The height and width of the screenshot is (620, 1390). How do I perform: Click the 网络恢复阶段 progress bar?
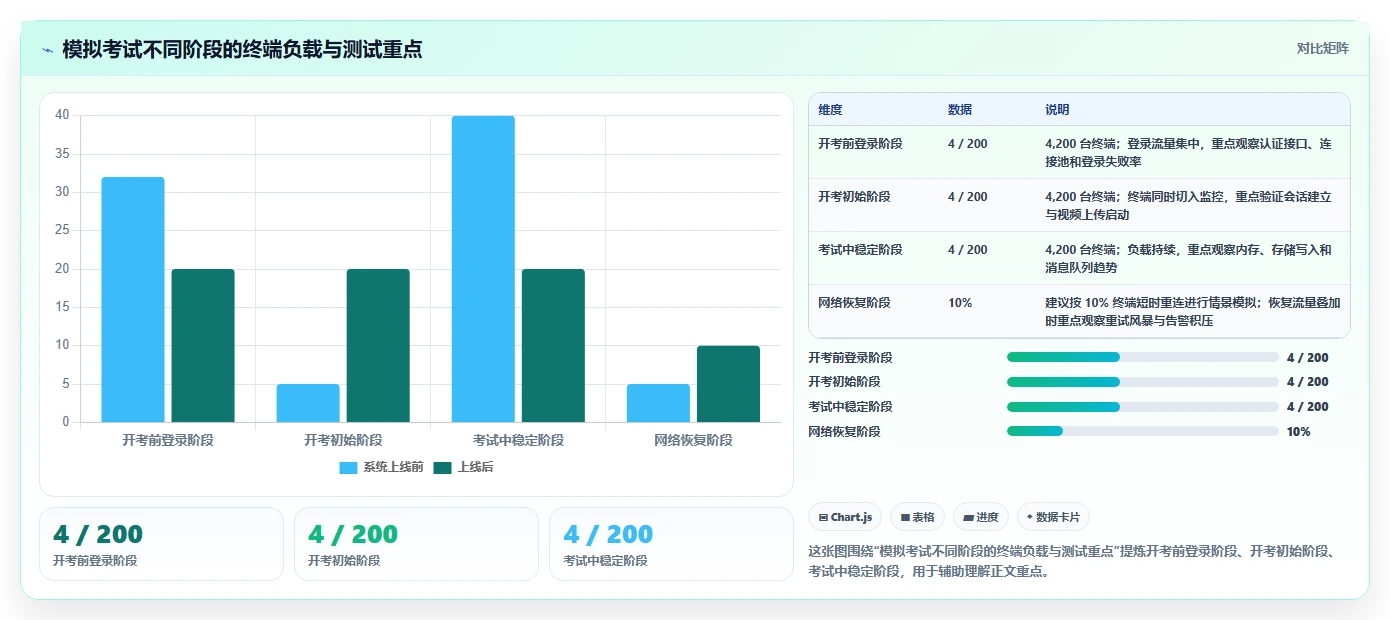click(1142, 431)
